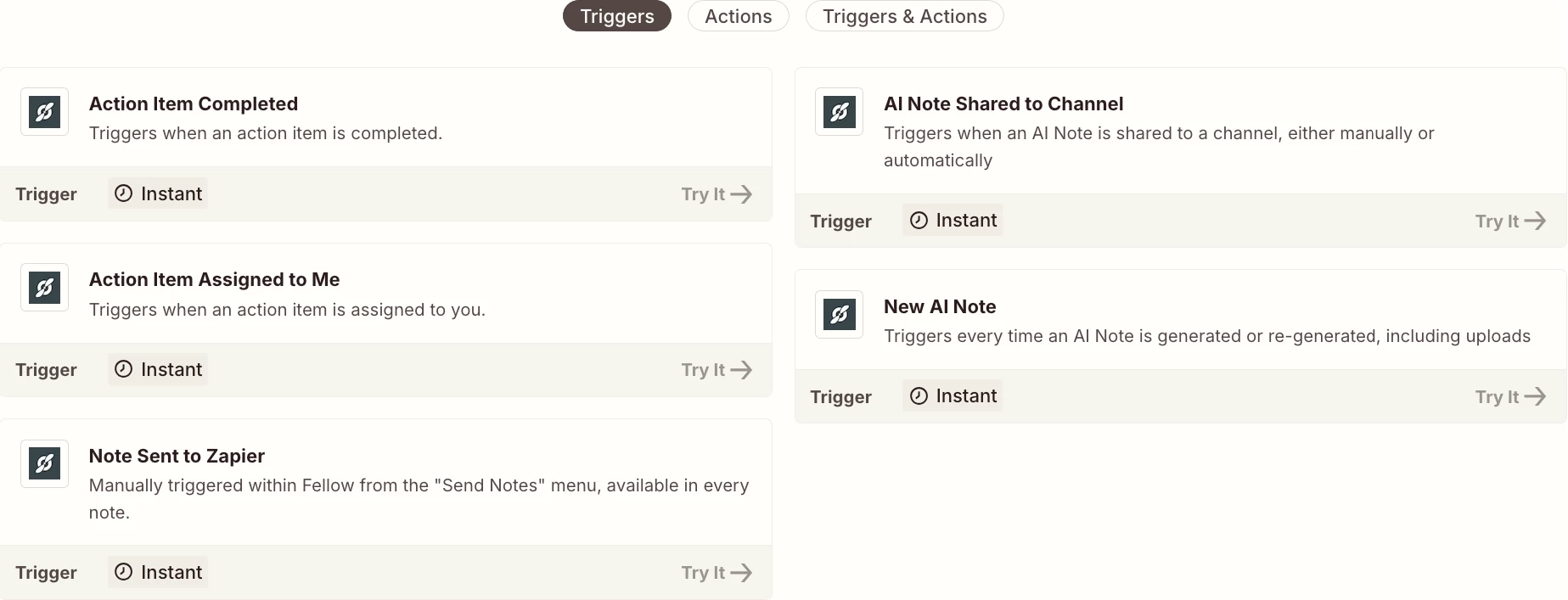The height and width of the screenshot is (600, 1568).
Task: Click Instant badge under Action Item Assigned to Me
Action: point(158,370)
